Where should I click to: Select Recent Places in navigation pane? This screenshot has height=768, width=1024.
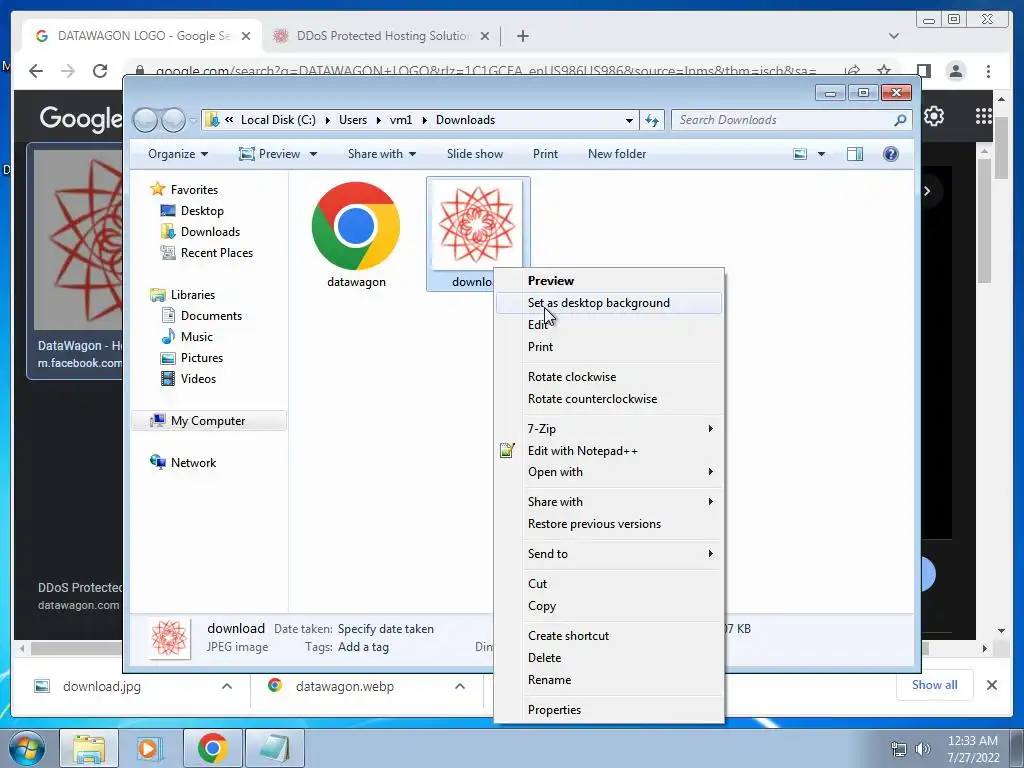pos(216,253)
